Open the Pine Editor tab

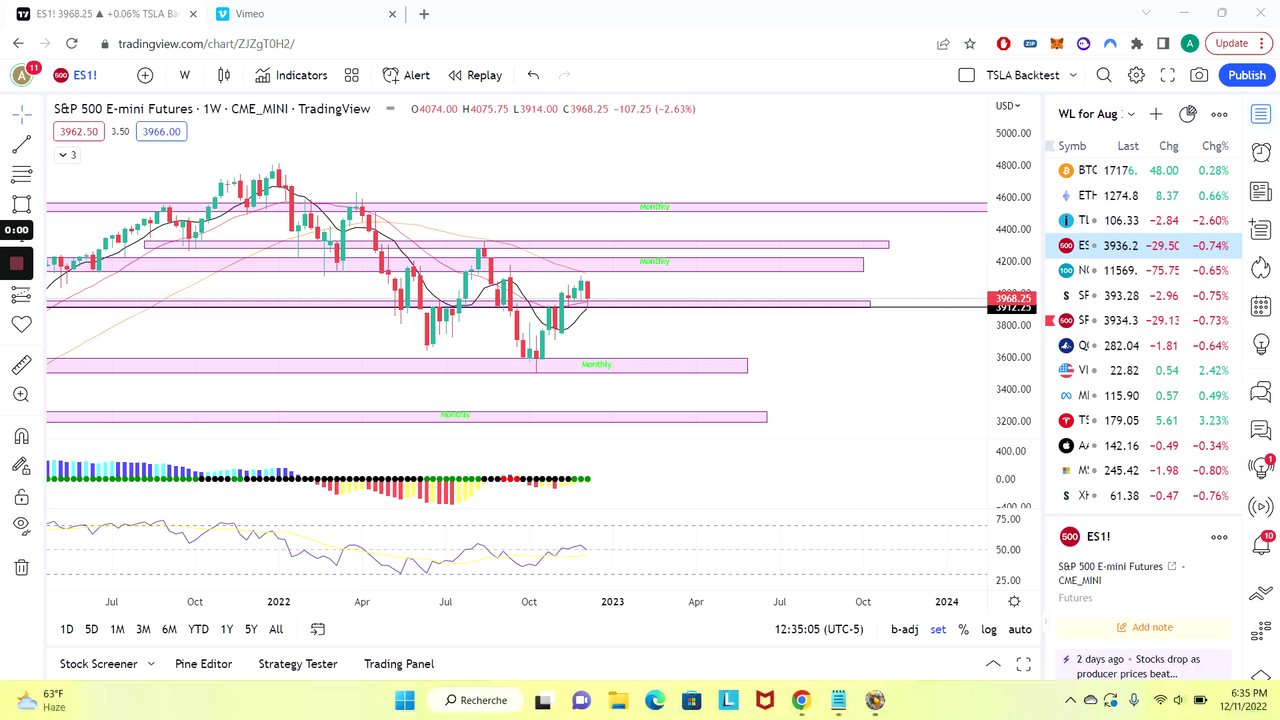[x=203, y=664]
